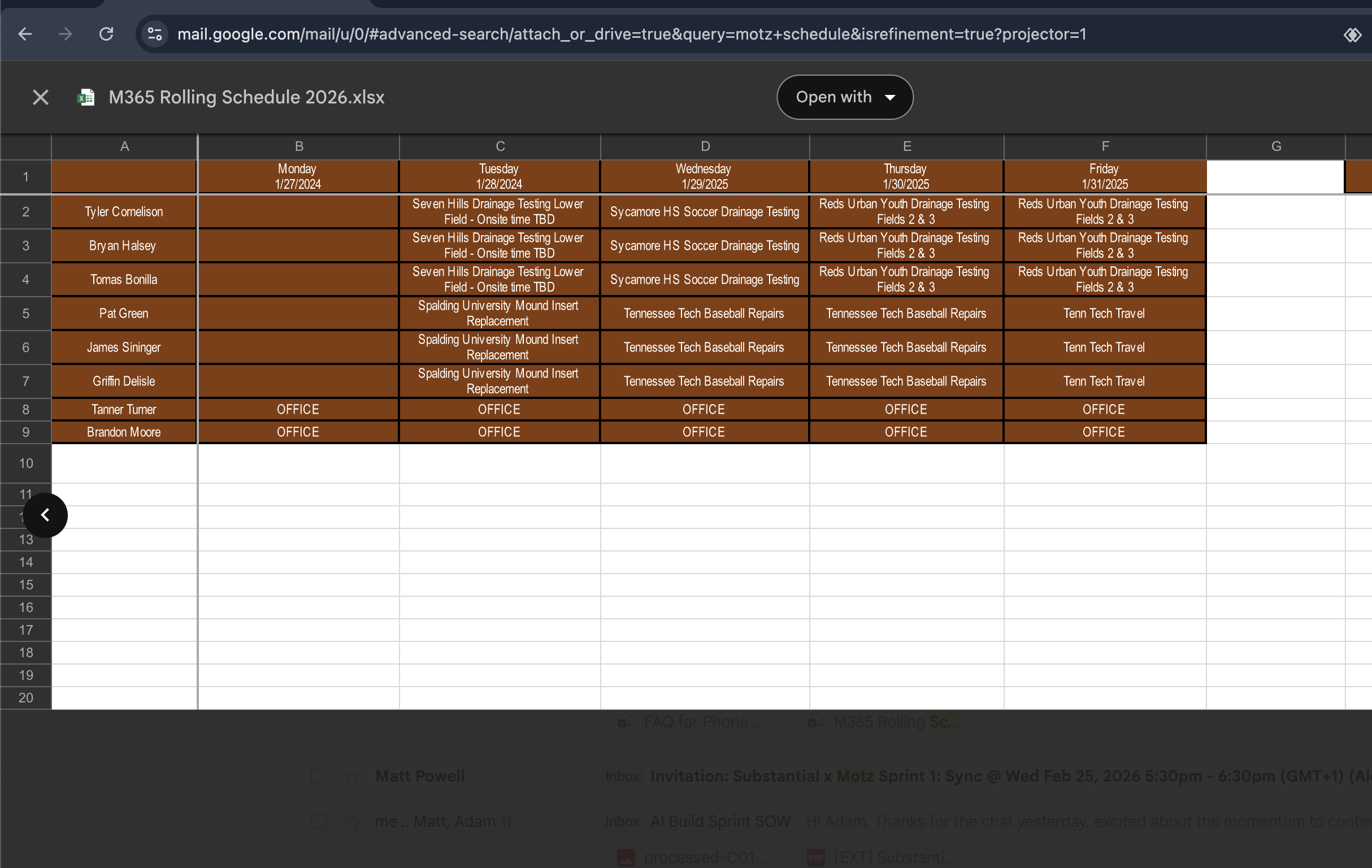Viewport: 1372px width, 868px height.
Task: Select column B header
Action: [298, 146]
